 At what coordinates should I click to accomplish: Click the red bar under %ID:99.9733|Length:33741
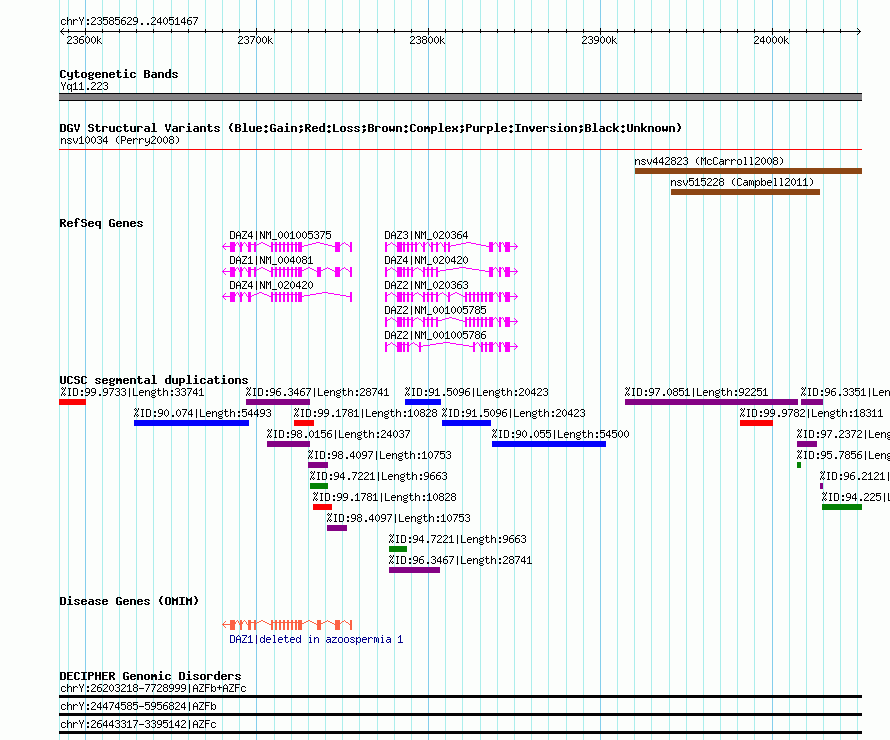coord(73,402)
